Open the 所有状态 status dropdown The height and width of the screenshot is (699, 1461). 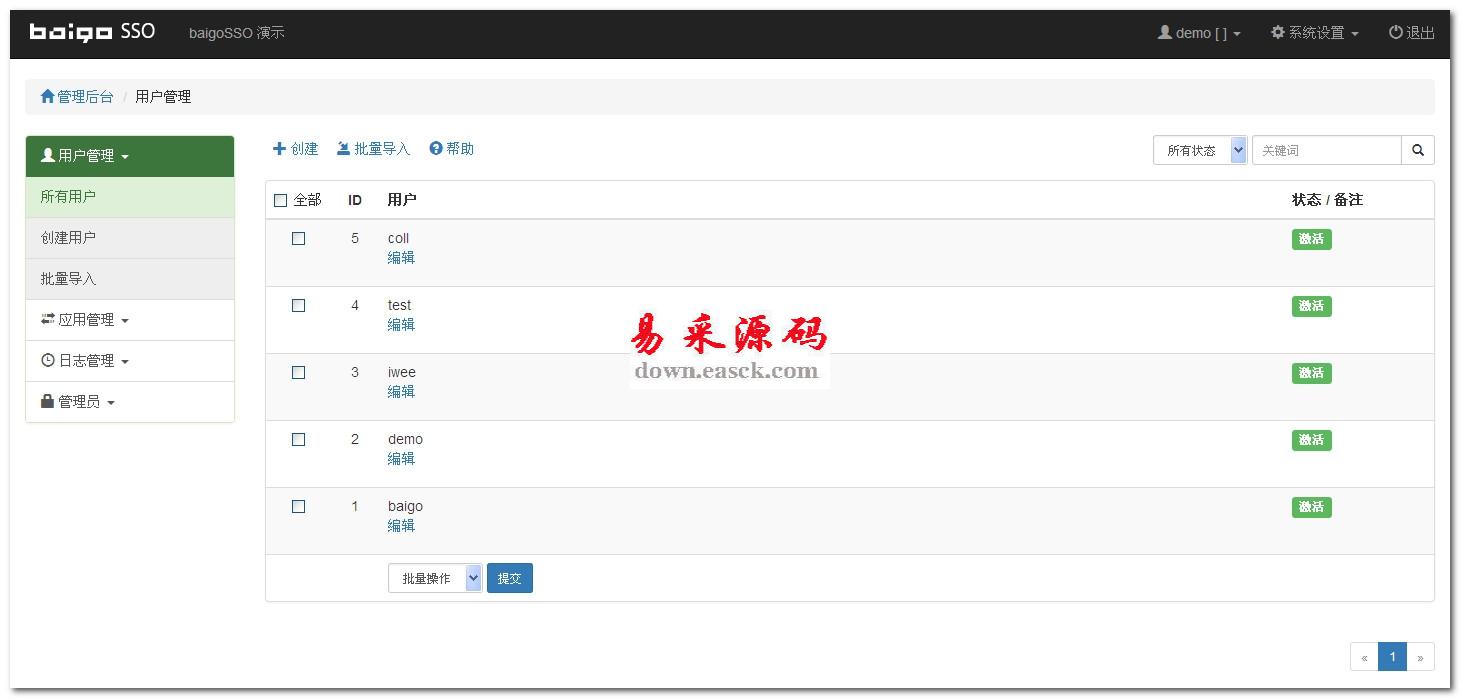click(1199, 150)
